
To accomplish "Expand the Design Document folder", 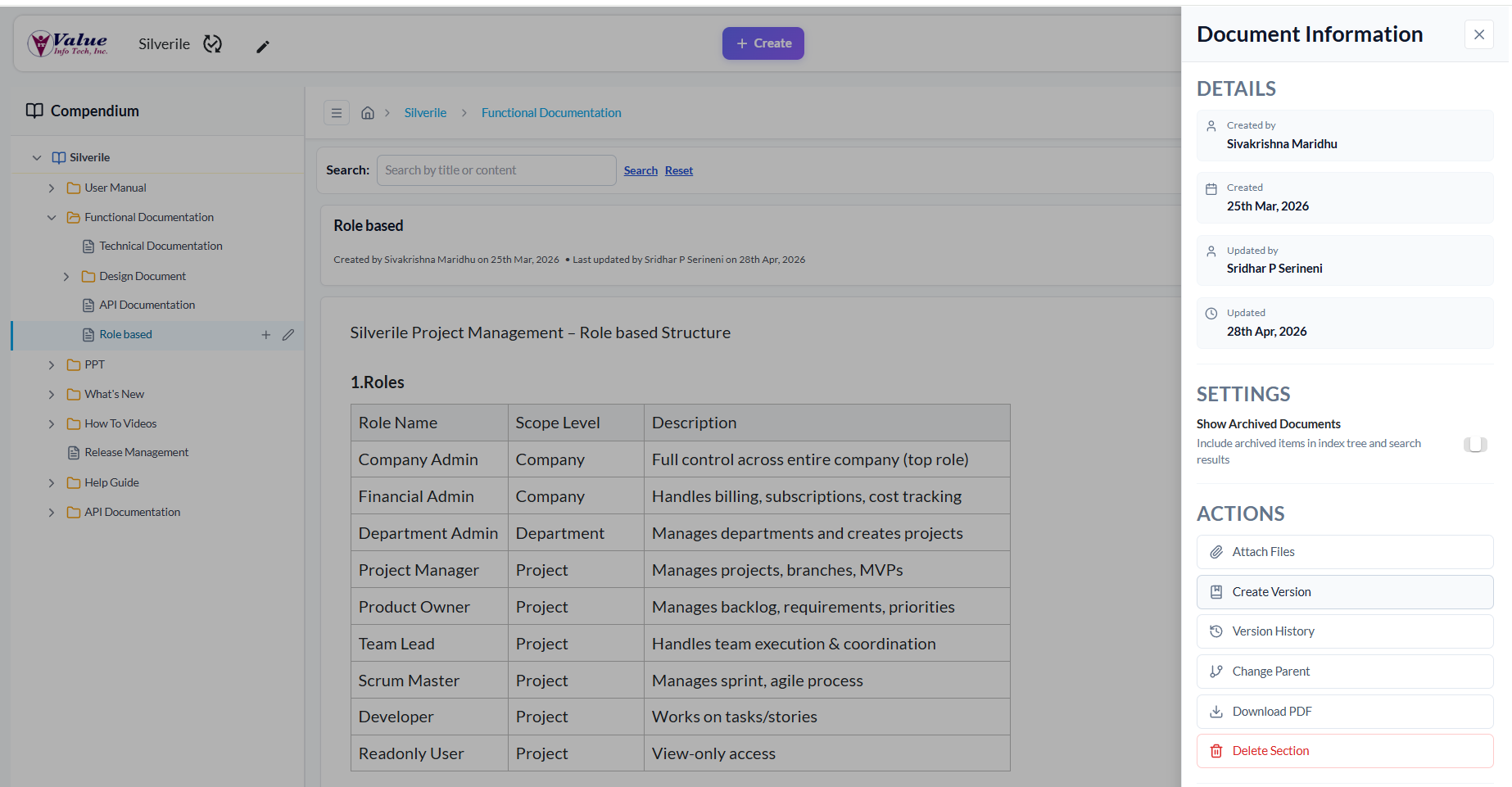I will (66, 277).
